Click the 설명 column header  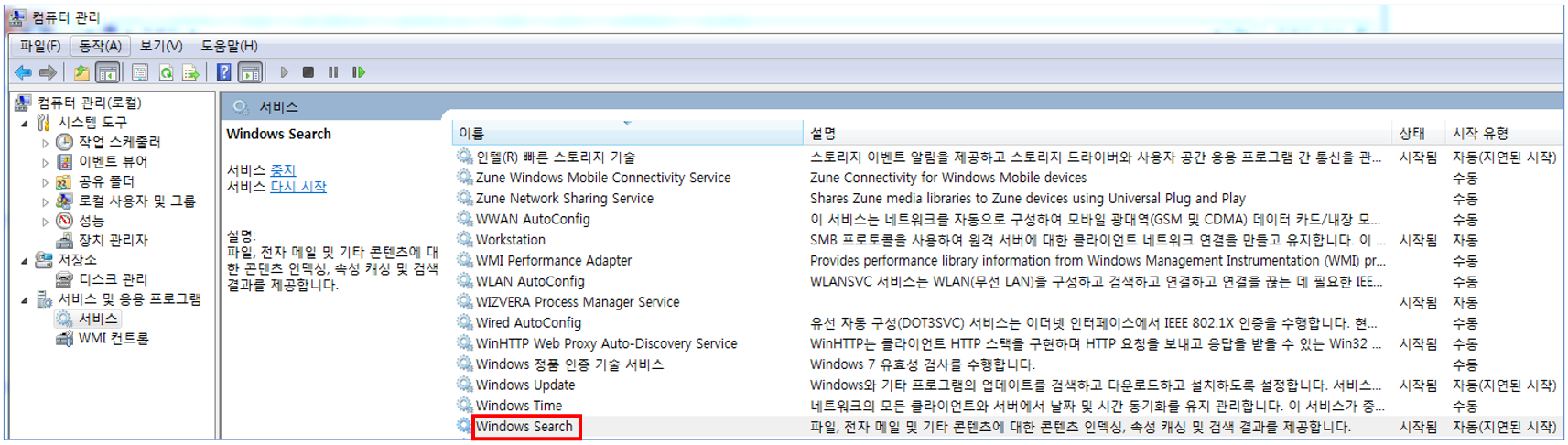(1098, 134)
